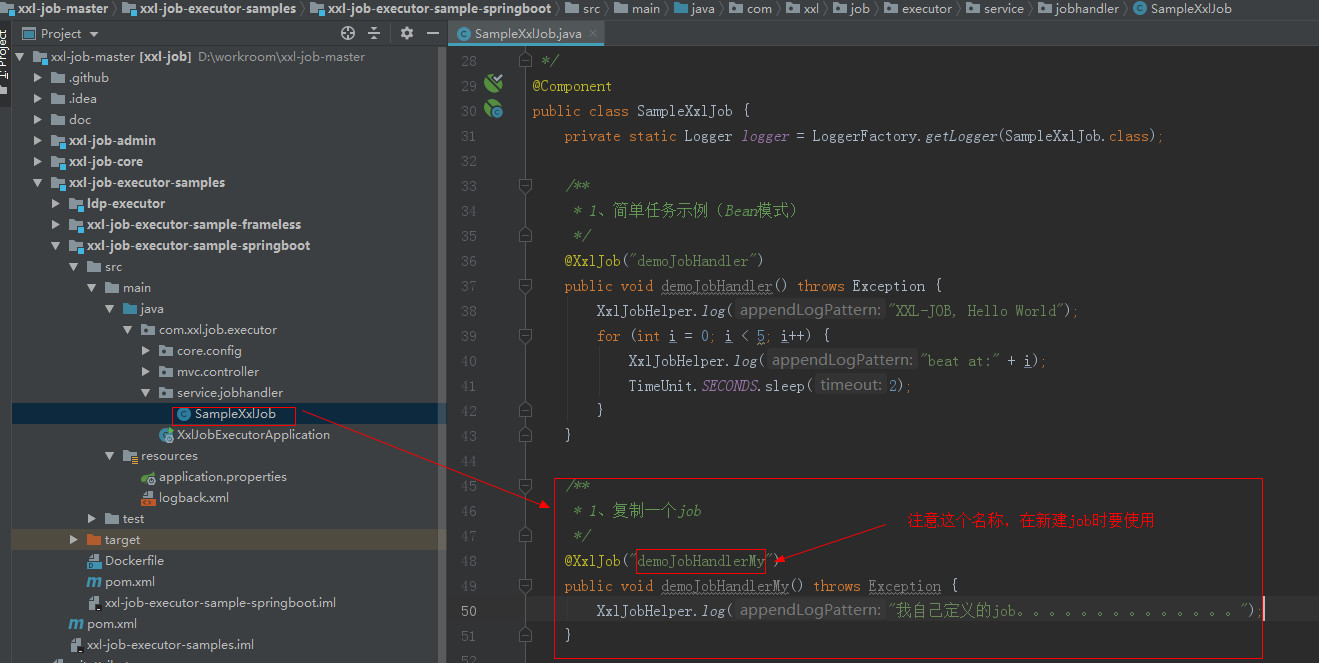
Task: Click SampleXxlJob class icon in breadcrumb bar
Action: (1140, 8)
